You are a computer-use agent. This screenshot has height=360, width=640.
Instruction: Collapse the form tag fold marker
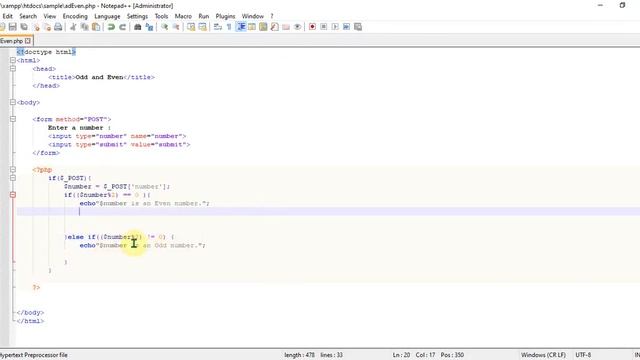tap(13, 119)
